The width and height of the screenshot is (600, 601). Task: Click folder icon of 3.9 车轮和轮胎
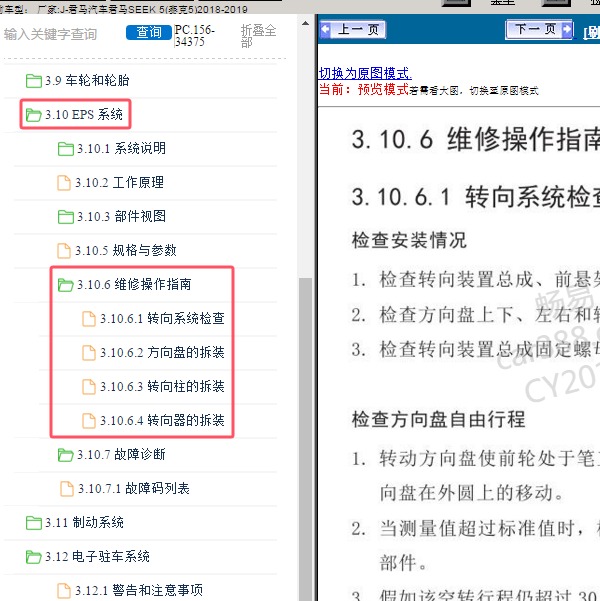click(x=34, y=81)
